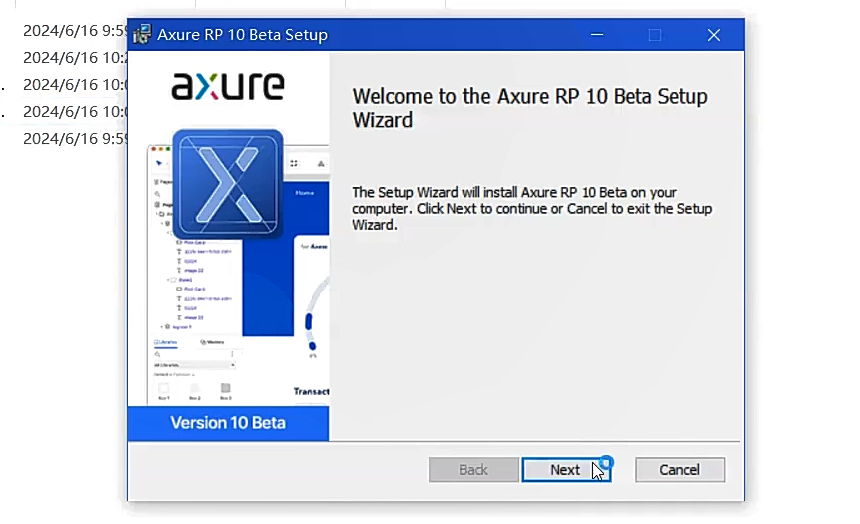The height and width of the screenshot is (524, 860).
Task: Click the 'The Setup Wizard will install' description text
Action: pos(532,209)
